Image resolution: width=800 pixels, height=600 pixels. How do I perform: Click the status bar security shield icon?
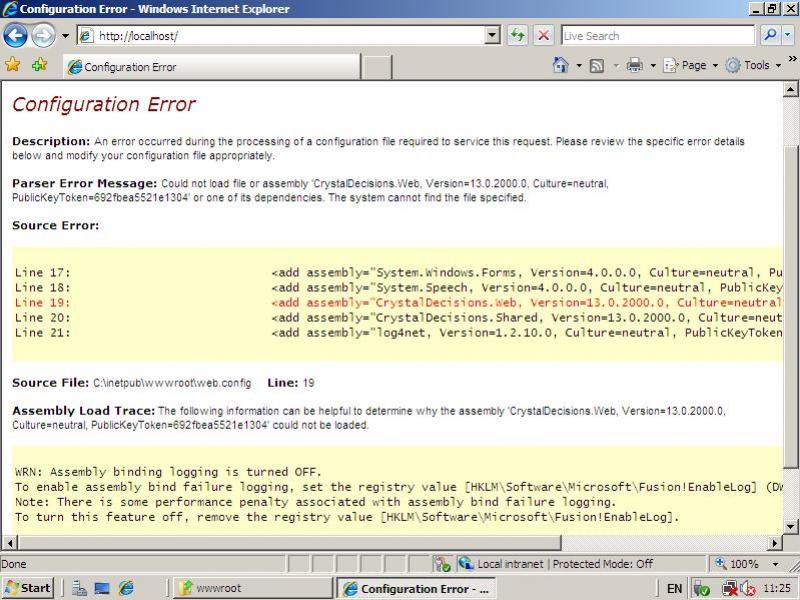coord(442,564)
